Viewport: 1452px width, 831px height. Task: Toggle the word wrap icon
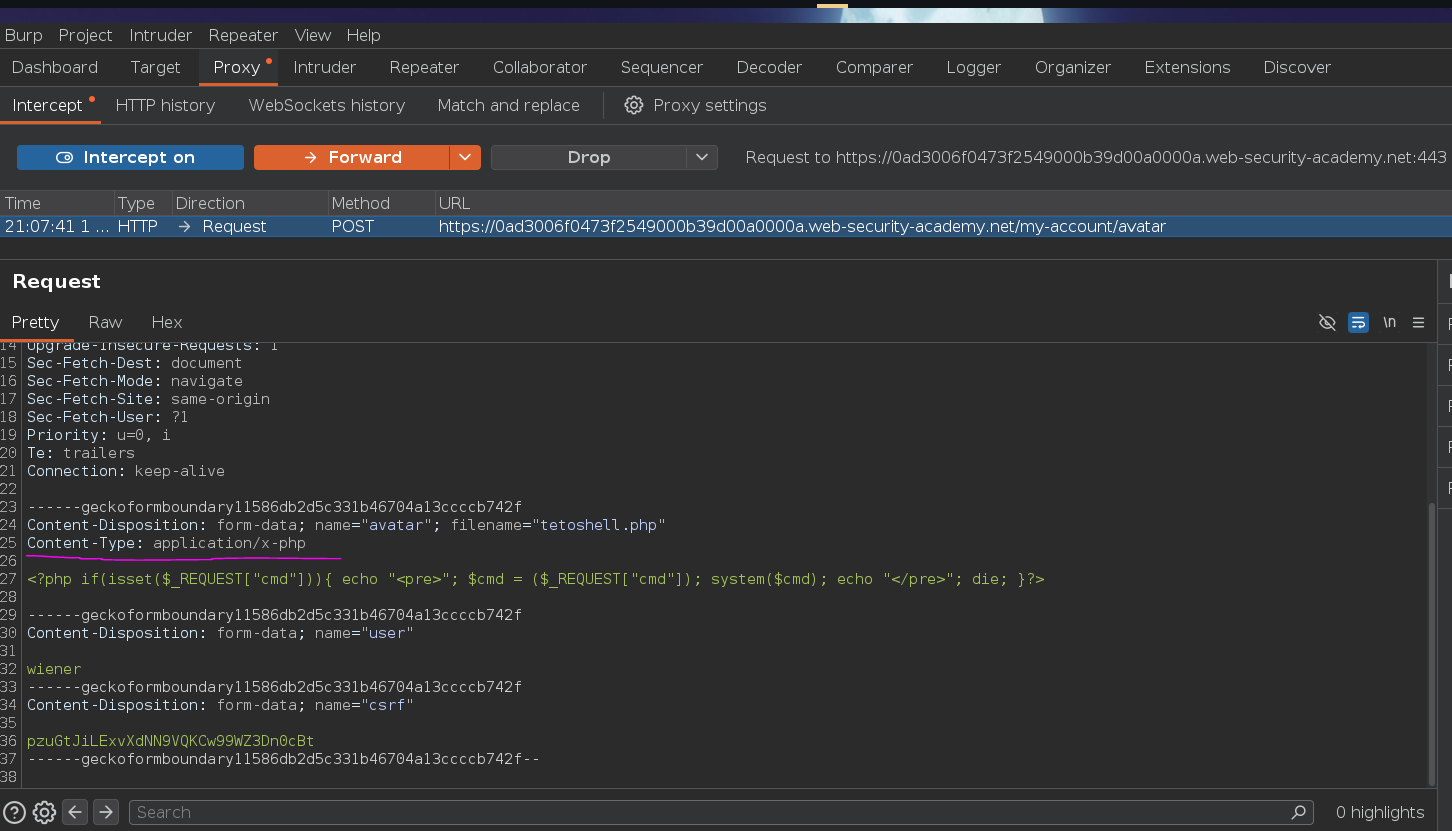1358,322
